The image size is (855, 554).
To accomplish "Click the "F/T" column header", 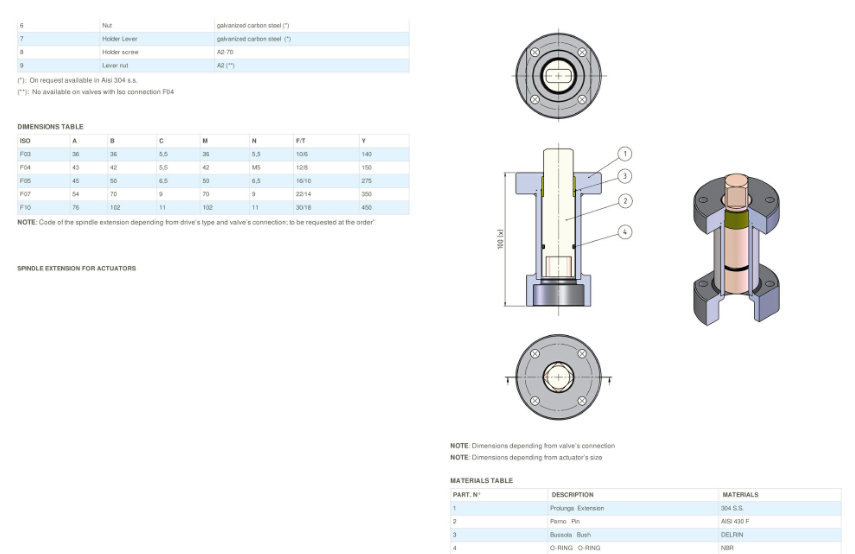I will coord(301,141).
